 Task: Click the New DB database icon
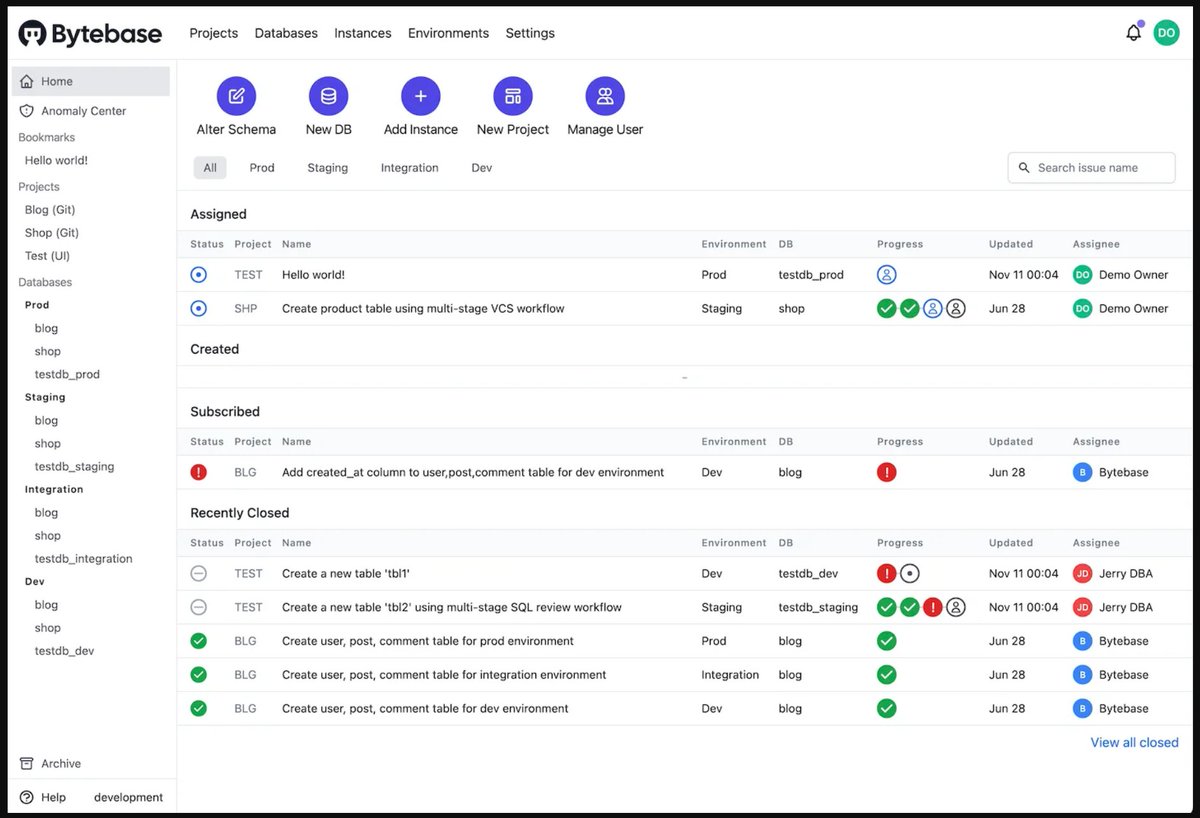pyautogui.click(x=329, y=96)
